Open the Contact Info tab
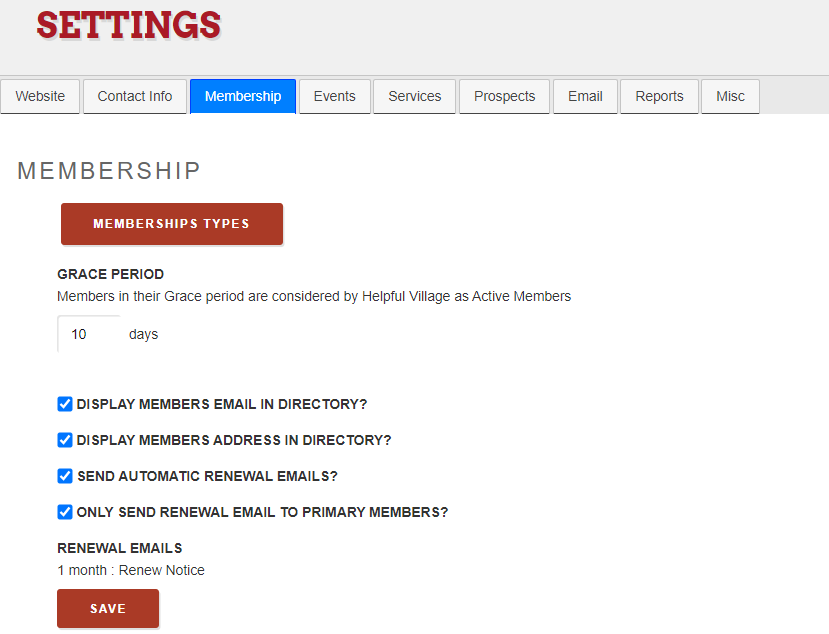 134,96
